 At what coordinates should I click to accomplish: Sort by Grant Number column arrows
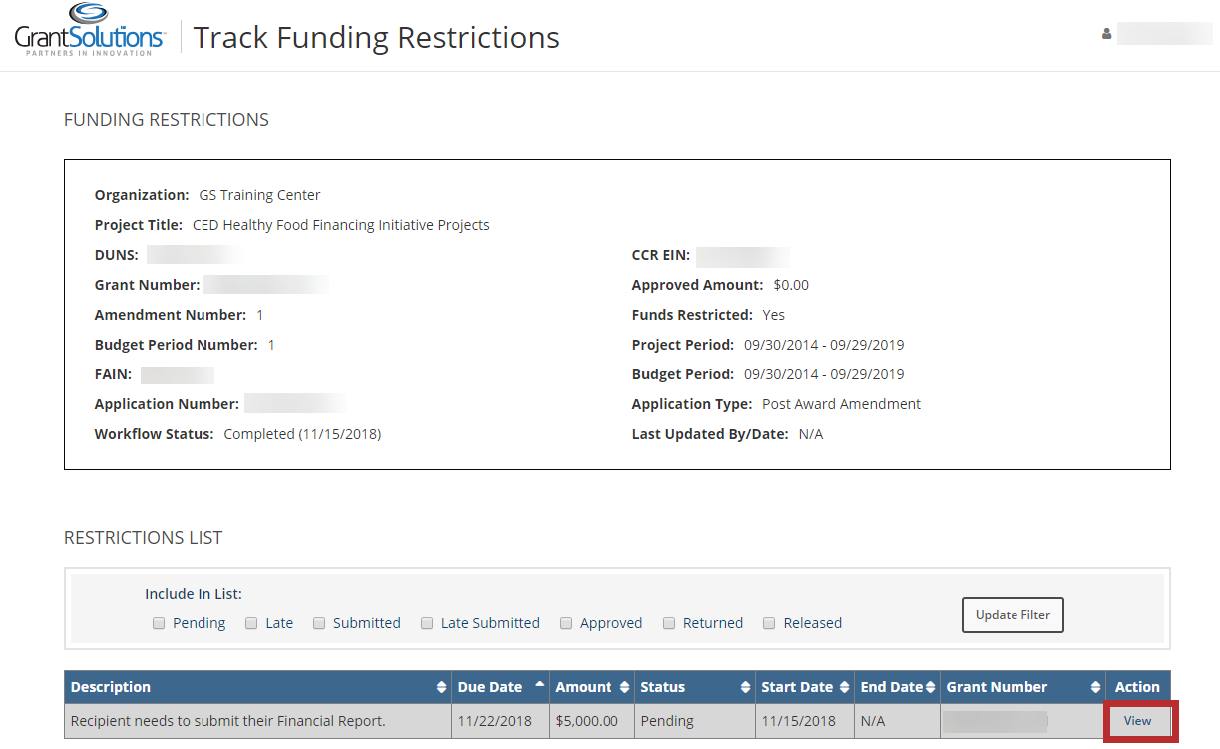1096,688
